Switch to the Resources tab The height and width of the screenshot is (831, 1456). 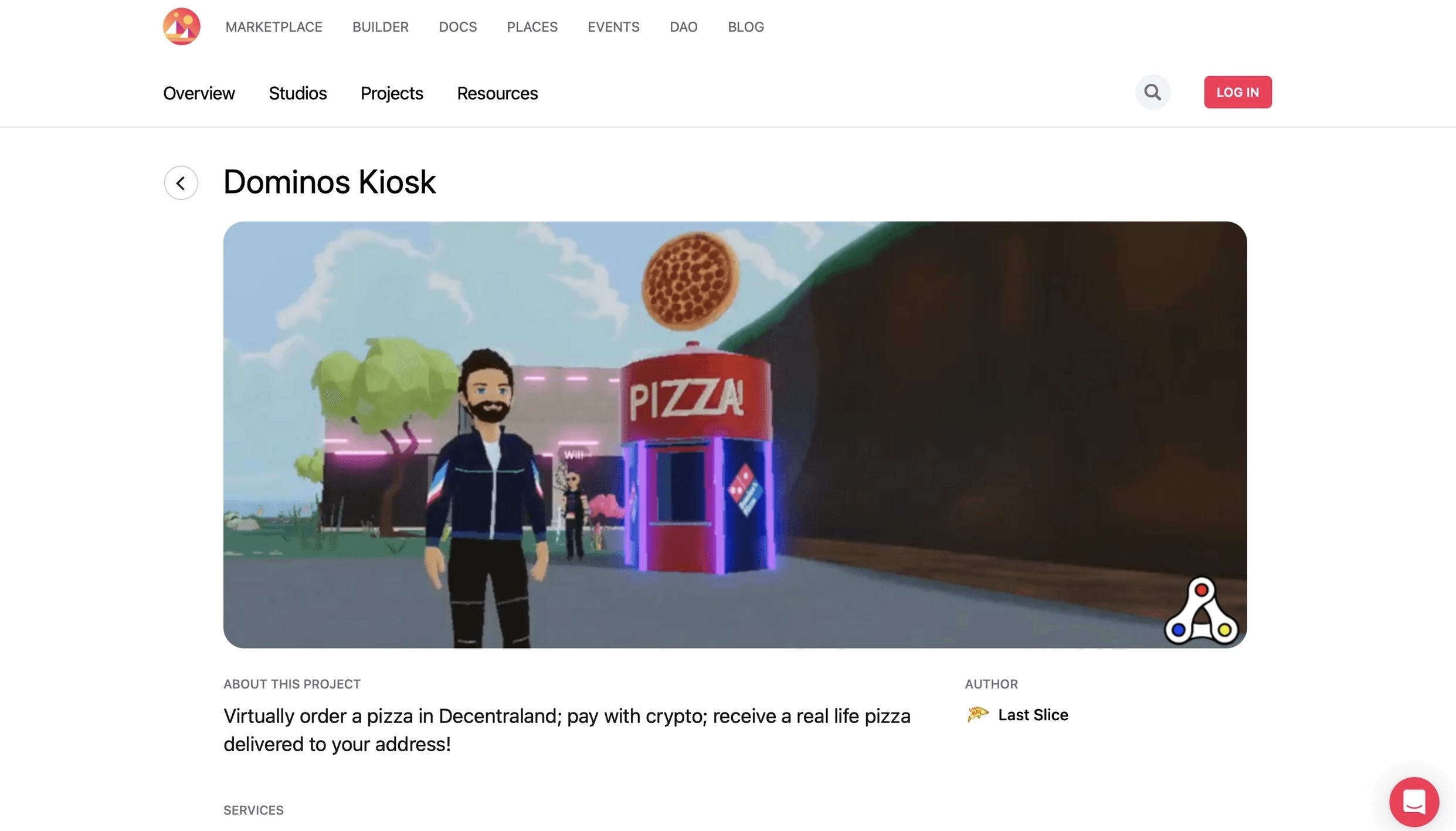tap(497, 93)
